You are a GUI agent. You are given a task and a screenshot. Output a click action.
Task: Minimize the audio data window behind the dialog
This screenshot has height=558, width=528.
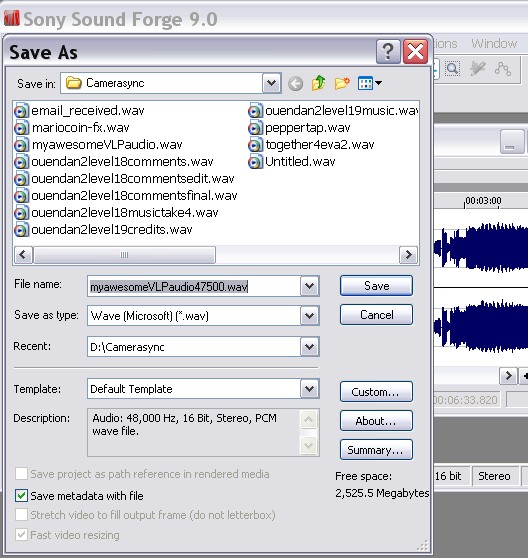(511, 142)
